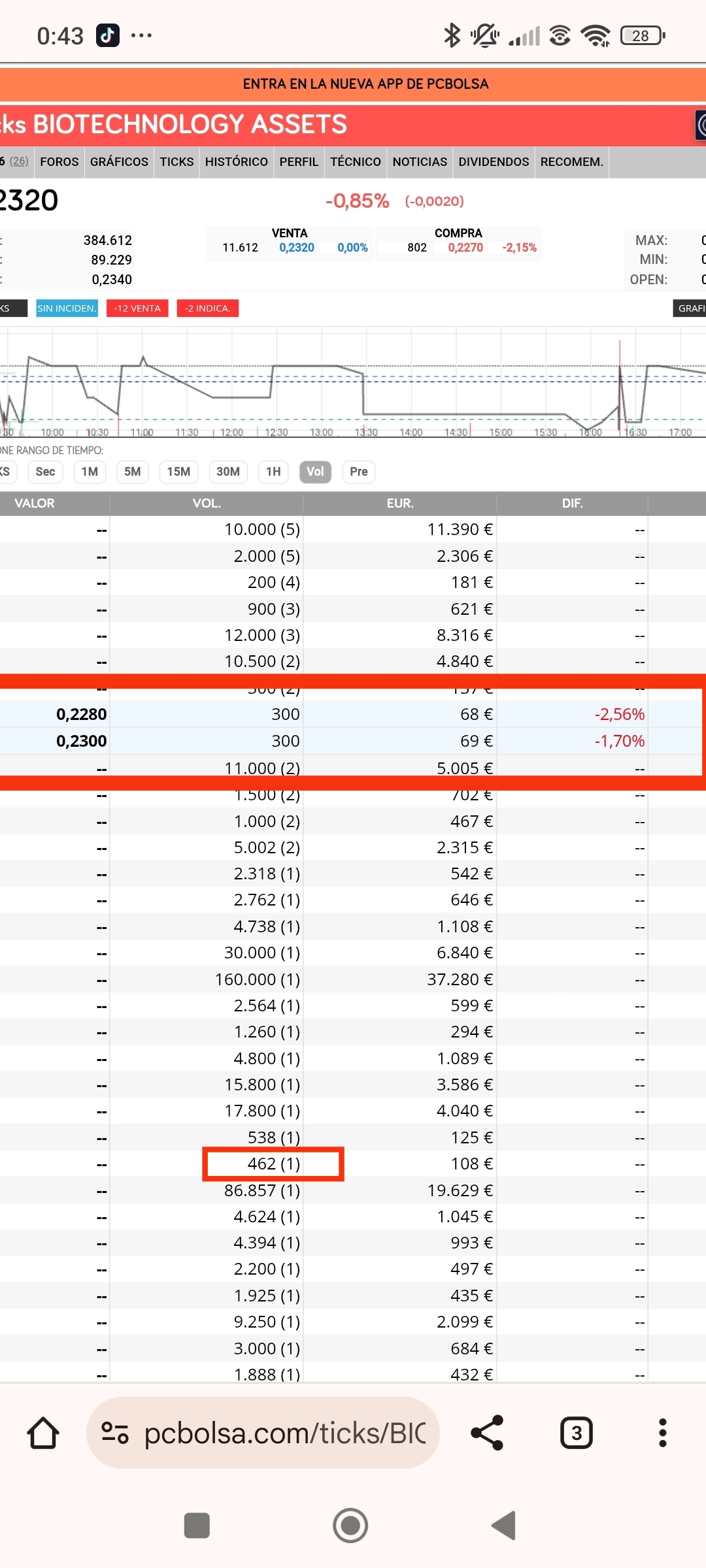Select the 1H time range option
The height and width of the screenshot is (1568, 706).
pos(273,472)
